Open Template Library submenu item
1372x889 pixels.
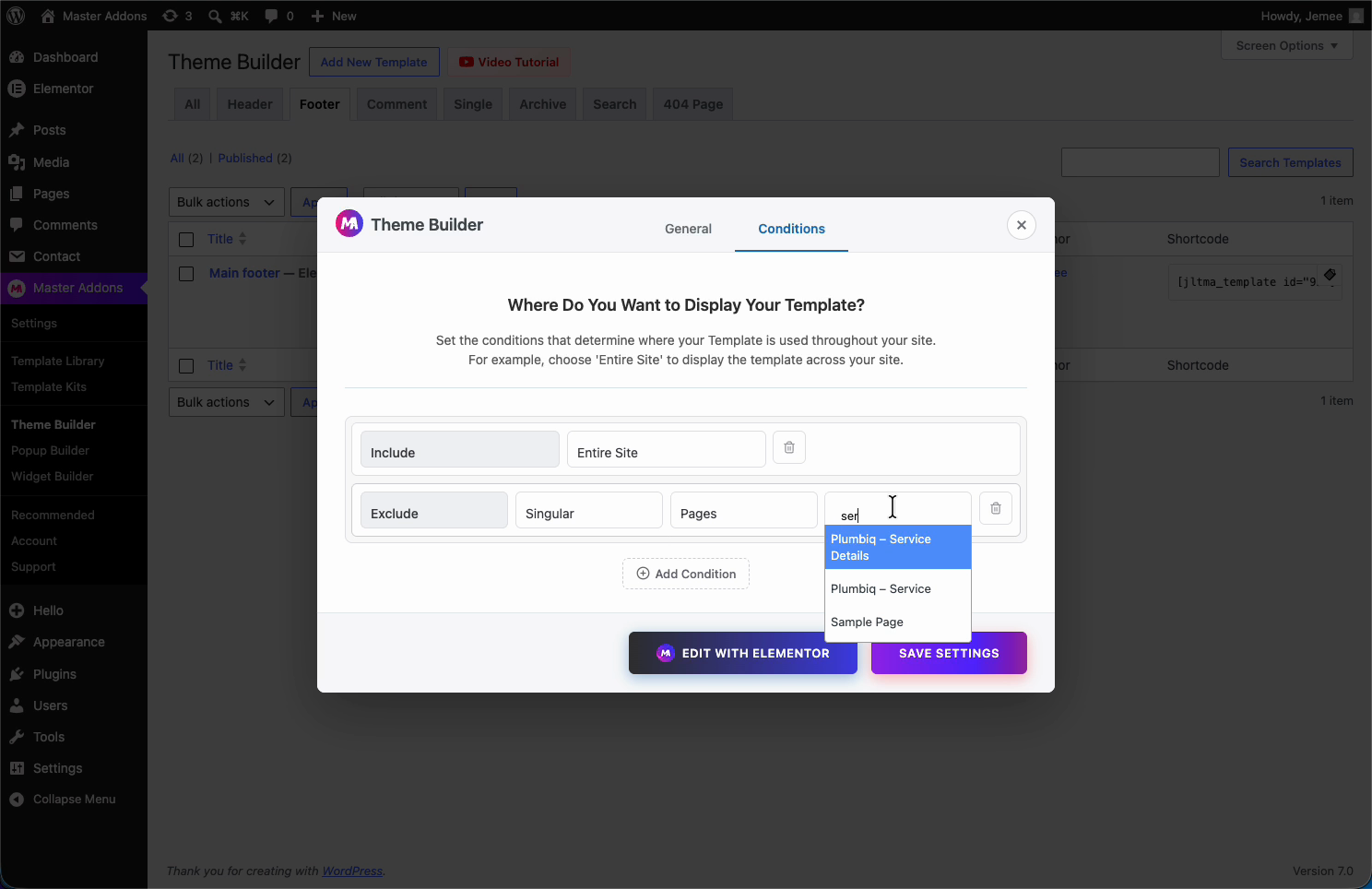(58, 361)
